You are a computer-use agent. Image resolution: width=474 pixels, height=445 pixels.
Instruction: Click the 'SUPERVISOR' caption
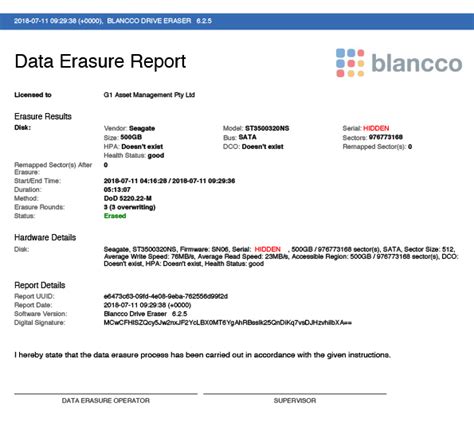(295, 401)
